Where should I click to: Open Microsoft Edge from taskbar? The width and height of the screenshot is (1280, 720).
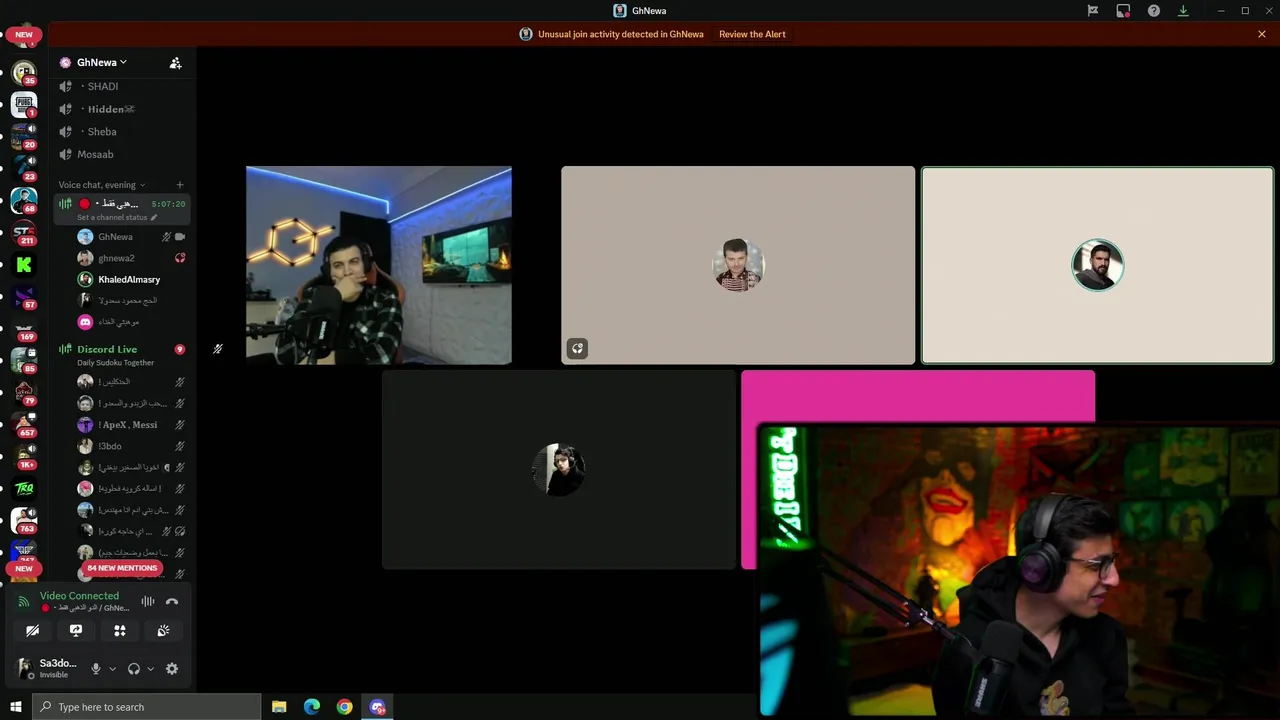tap(312, 707)
